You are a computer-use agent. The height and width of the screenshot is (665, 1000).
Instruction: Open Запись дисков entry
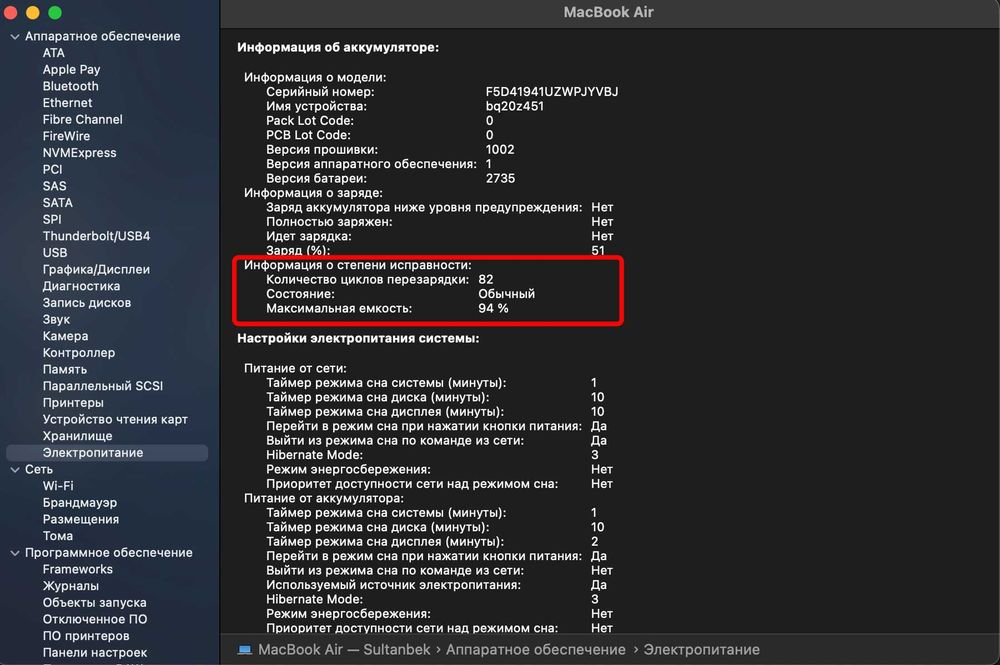click(87, 303)
